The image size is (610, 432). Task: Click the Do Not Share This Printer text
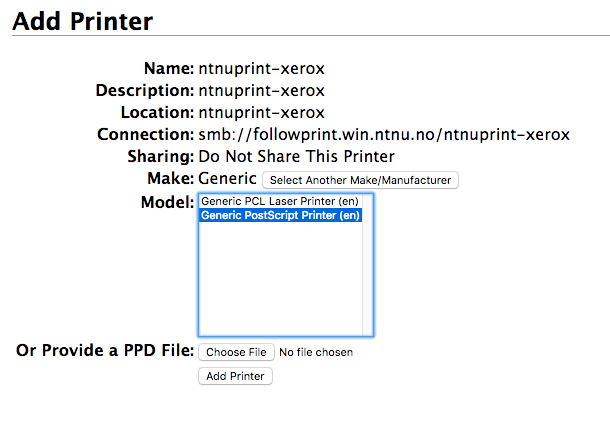click(296, 156)
